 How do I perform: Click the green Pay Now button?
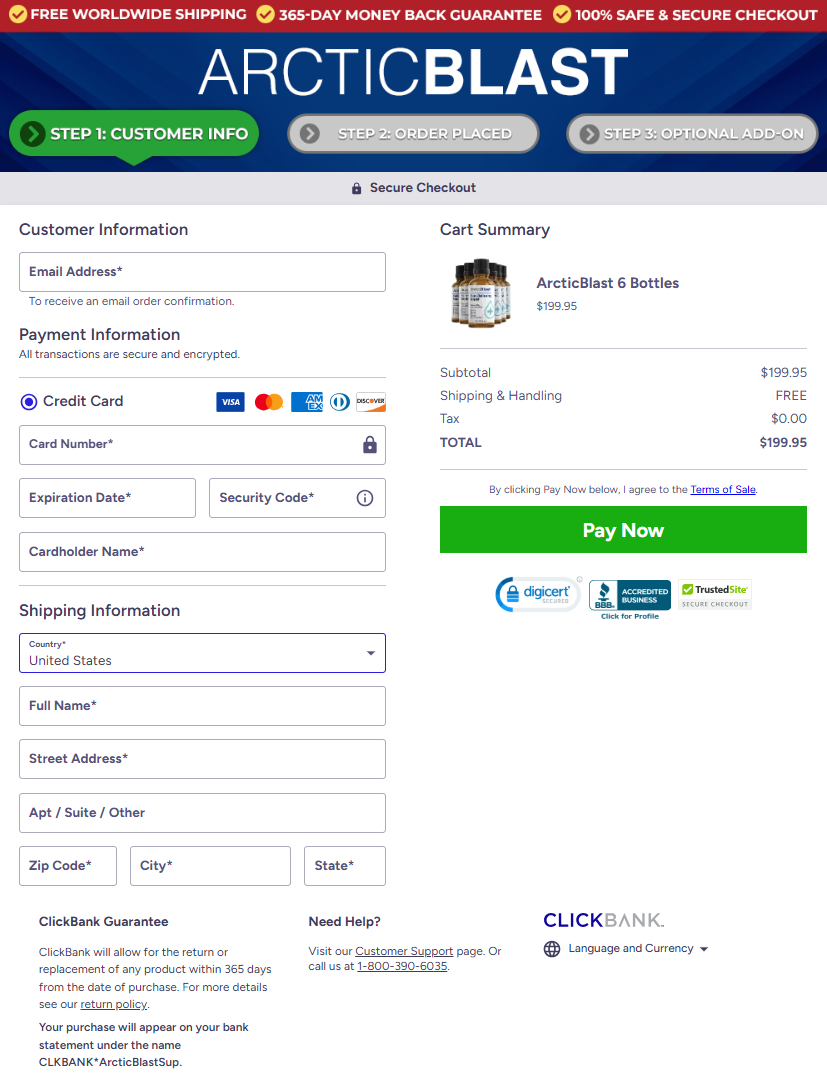624,529
